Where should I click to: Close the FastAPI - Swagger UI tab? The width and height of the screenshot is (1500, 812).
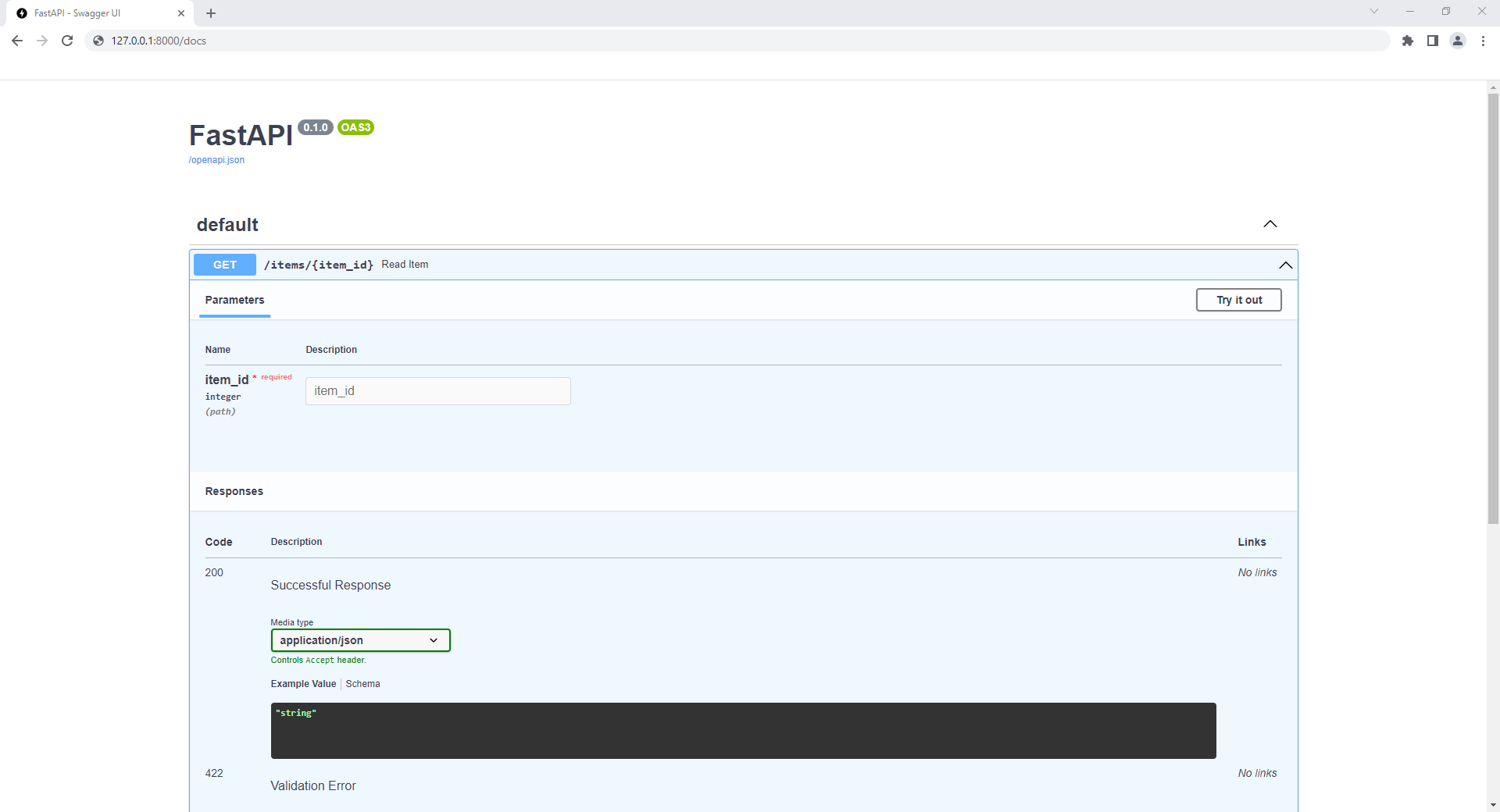pos(181,13)
